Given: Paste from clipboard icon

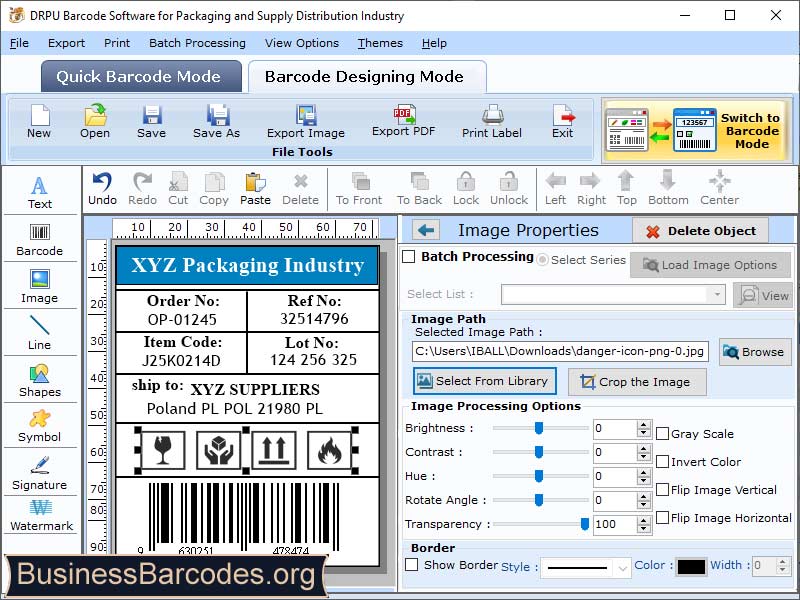Looking at the screenshot, I should point(255,182).
